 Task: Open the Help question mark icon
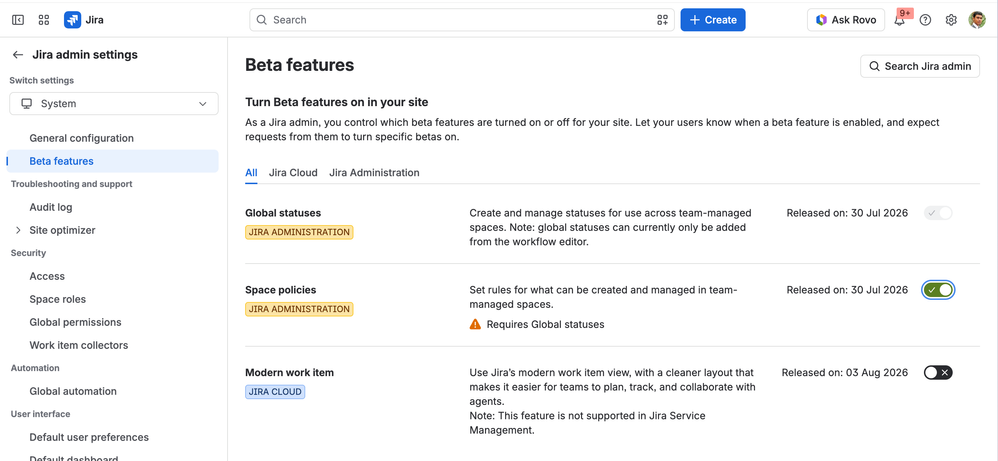(925, 20)
